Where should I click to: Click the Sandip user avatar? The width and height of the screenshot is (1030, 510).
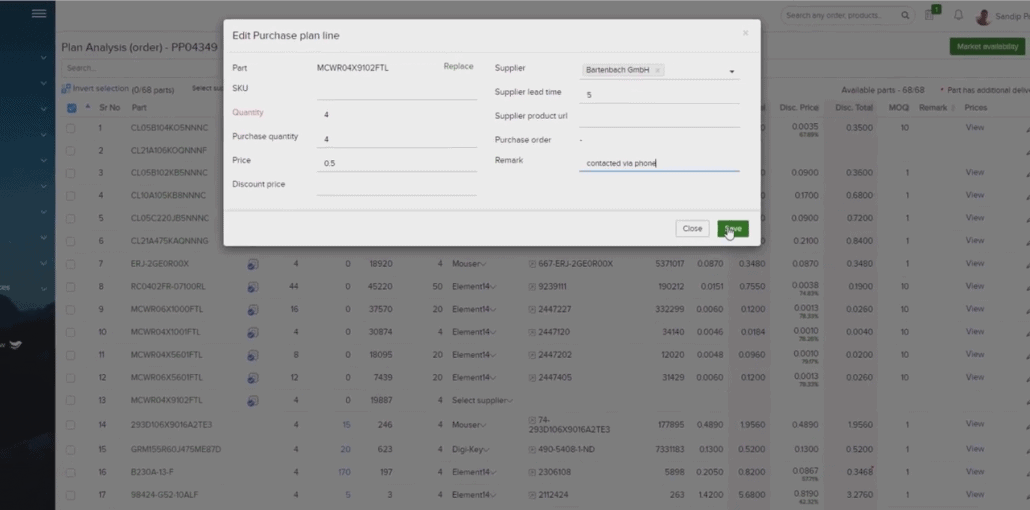(x=983, y=16)
